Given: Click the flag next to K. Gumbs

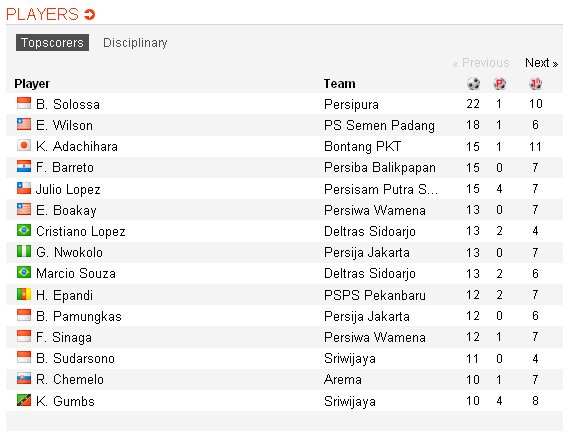Looking at the screenshot, I should pyautogui.click(x=24, y=400).
